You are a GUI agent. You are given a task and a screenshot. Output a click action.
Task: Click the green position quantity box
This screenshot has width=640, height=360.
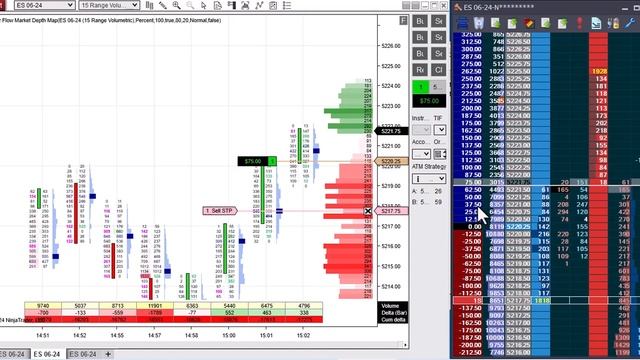point(420,87)
